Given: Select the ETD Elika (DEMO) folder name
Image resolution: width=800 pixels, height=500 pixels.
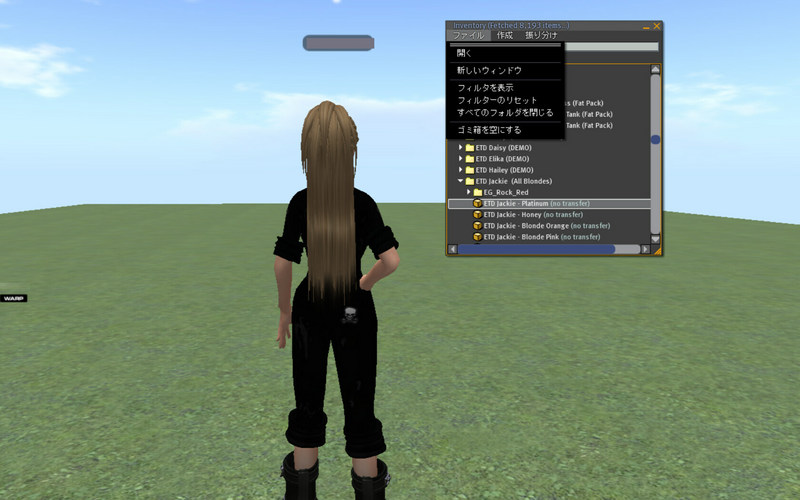Looking at the screenshot, I should 502,159.
